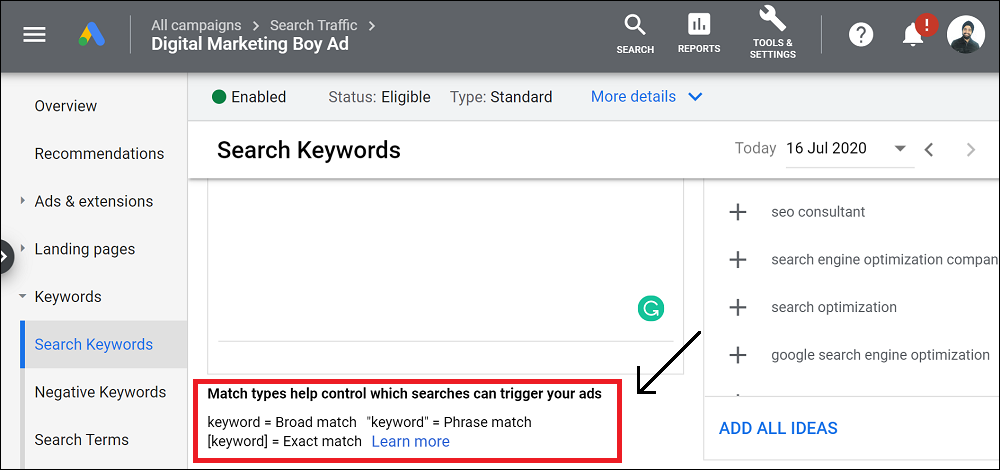Click the ADD ALL IDEAS button
Image resolution: width=1000 pixels, height=470 pixels.
[x=778, y=428]
